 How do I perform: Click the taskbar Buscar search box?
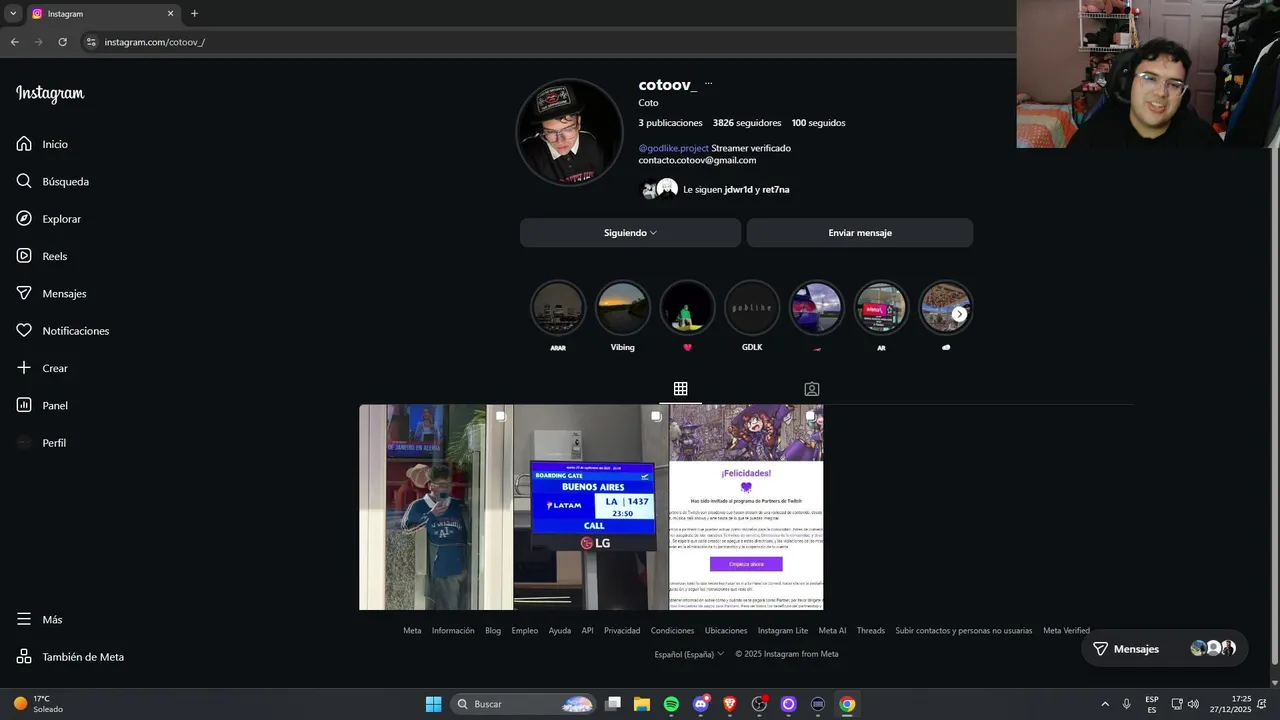click(523, 704)
